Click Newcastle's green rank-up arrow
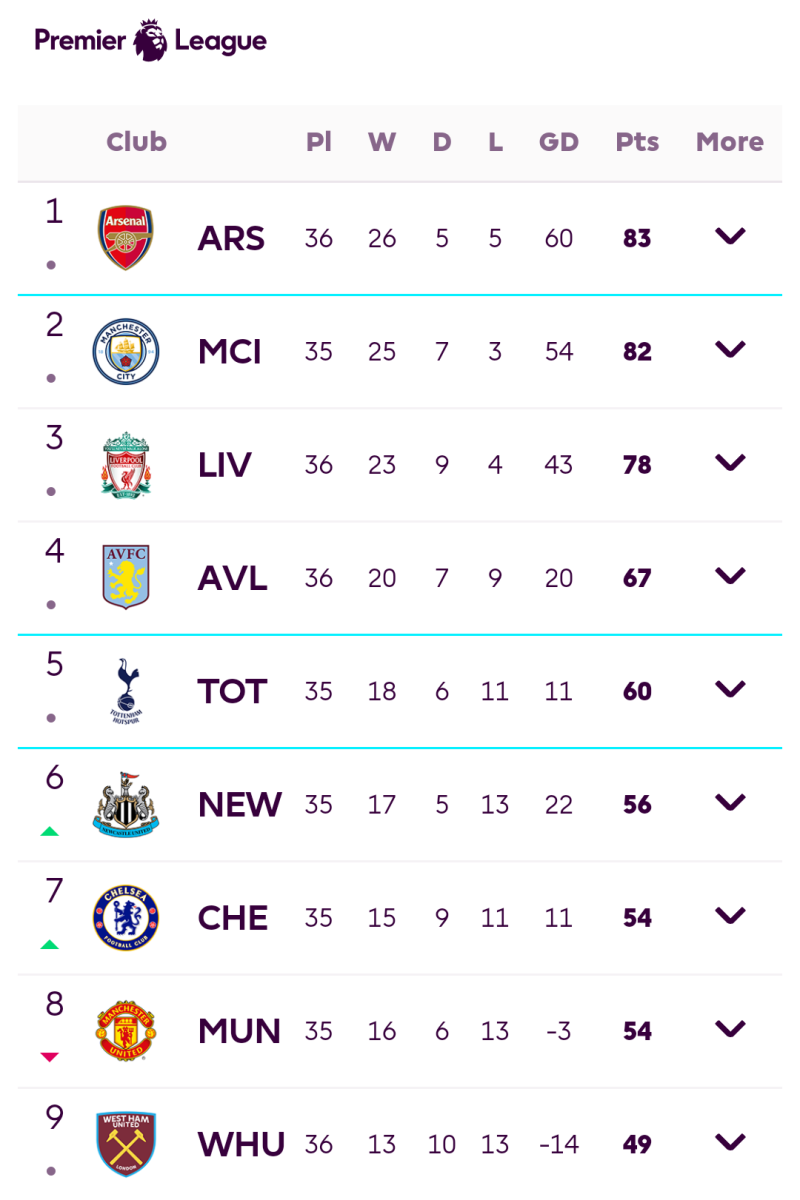This screenshot has width=800, height=1200. 51,831
